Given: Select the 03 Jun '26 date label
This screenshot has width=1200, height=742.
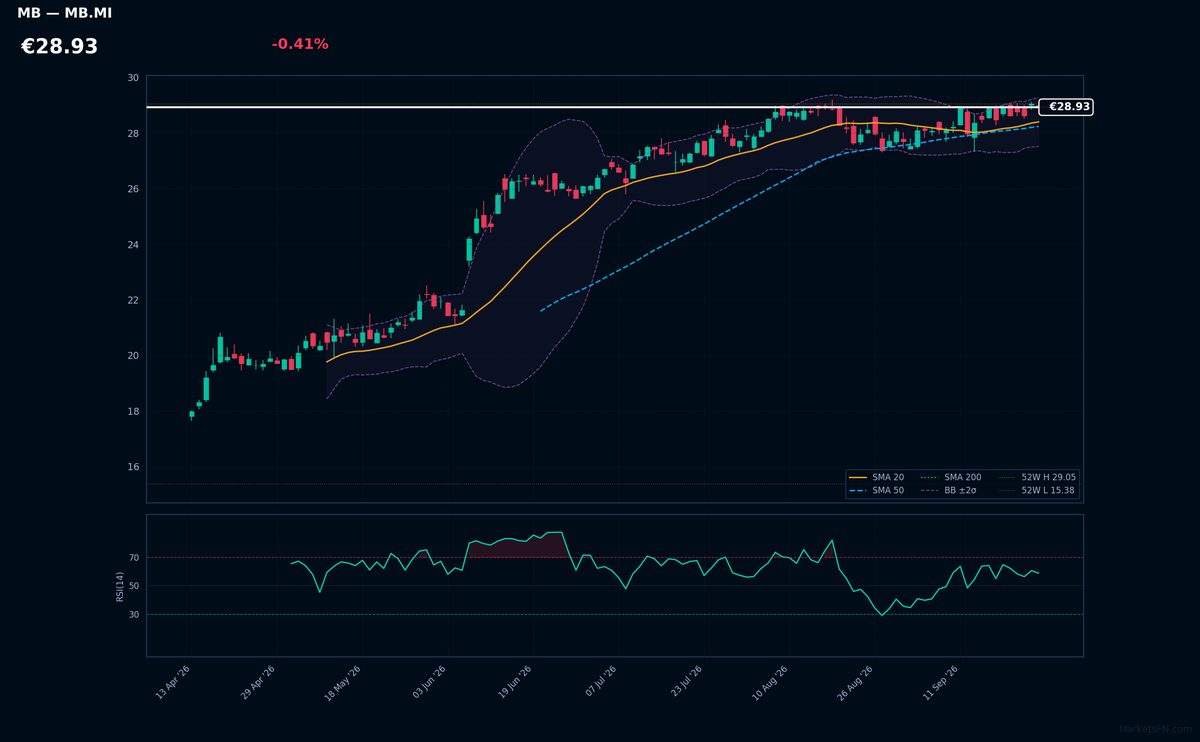Looking at the screenshot, I should click(430, 682).
